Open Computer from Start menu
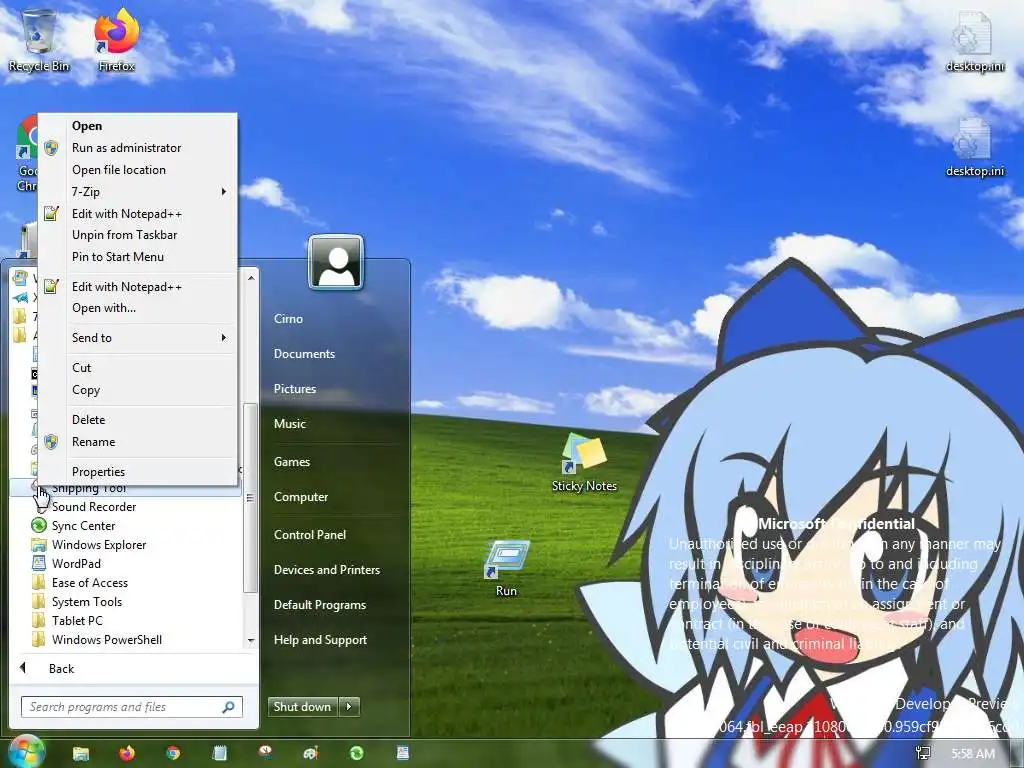 tap(300, 496)
